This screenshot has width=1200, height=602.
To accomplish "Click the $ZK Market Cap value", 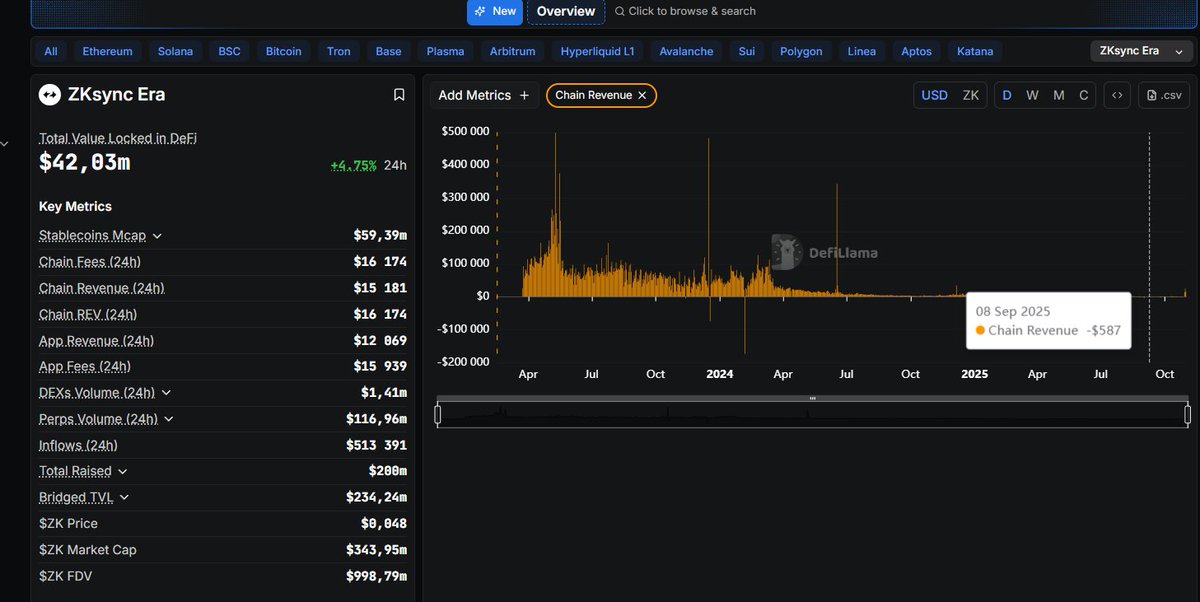I will pyautogui.click(x=377, y=549).
